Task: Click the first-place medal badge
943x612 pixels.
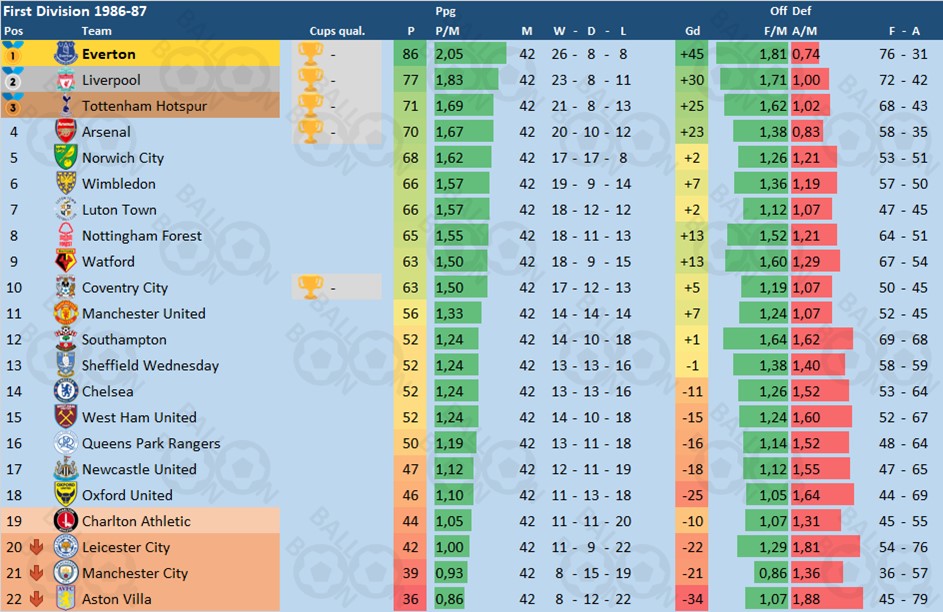Action: [x=13, y=54]
